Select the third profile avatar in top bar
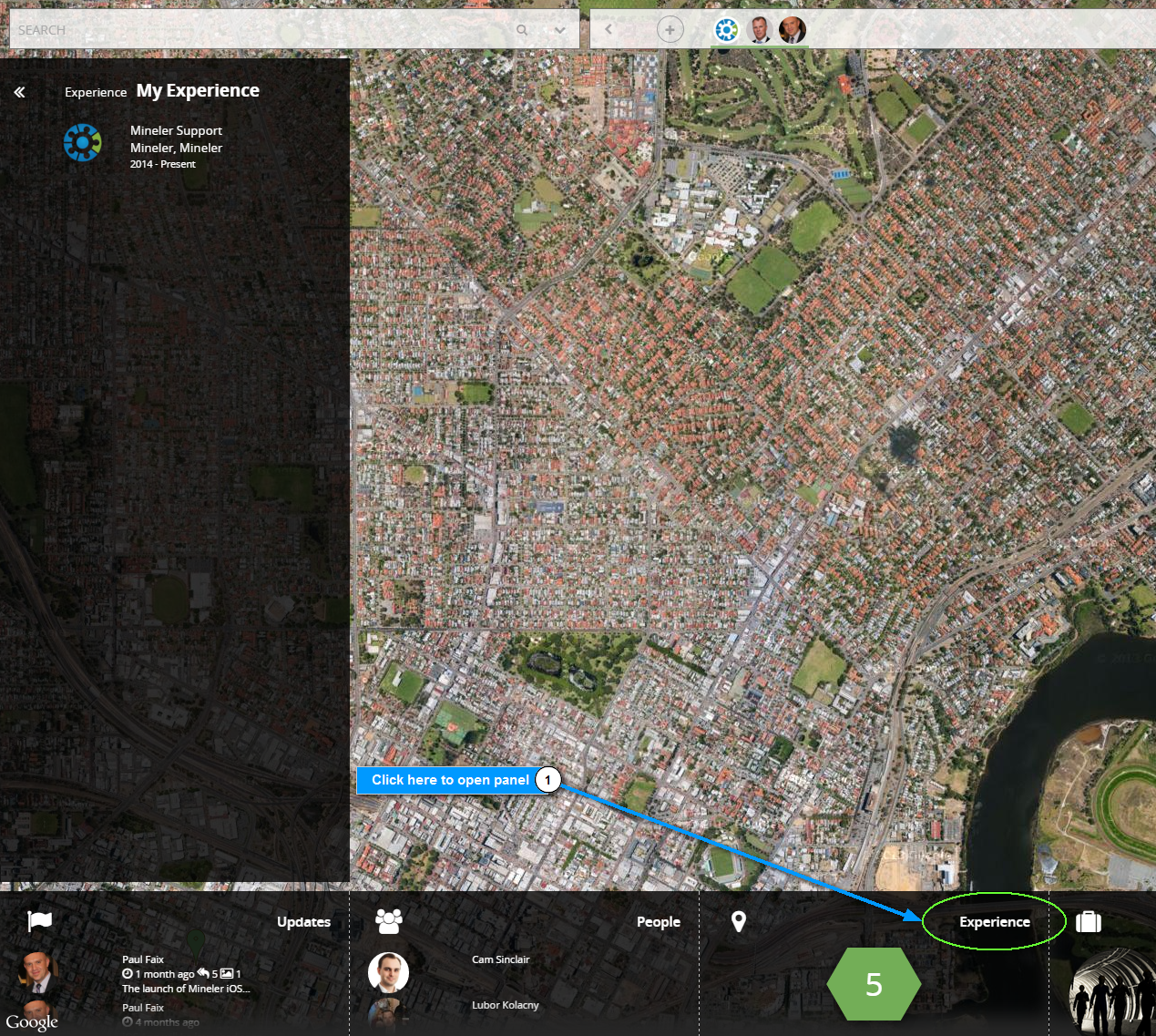Screen dimensions: 1156x1036 click(792, 30)
